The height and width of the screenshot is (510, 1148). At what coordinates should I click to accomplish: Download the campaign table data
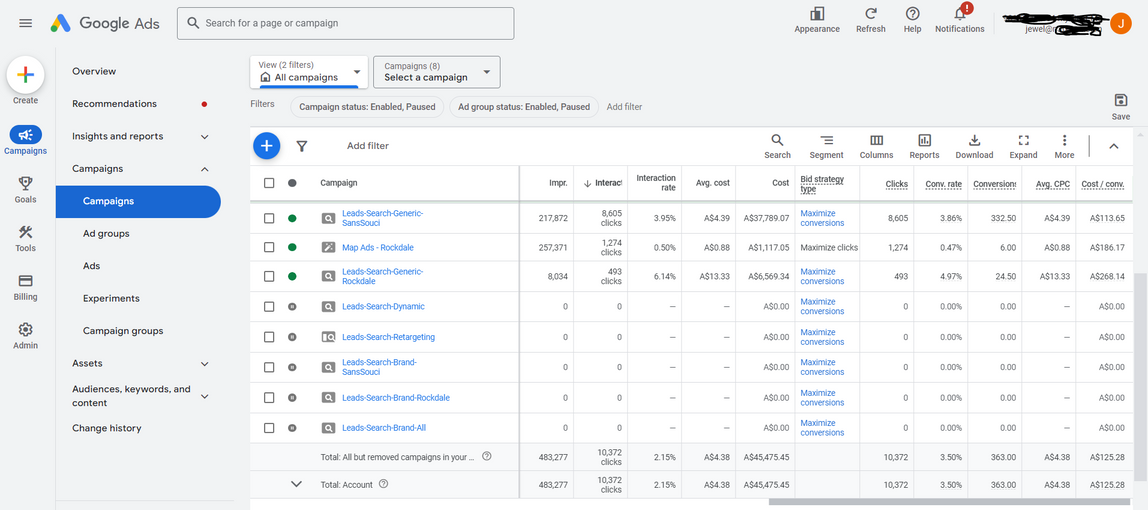pyautogui.click(x=974, y=141)
